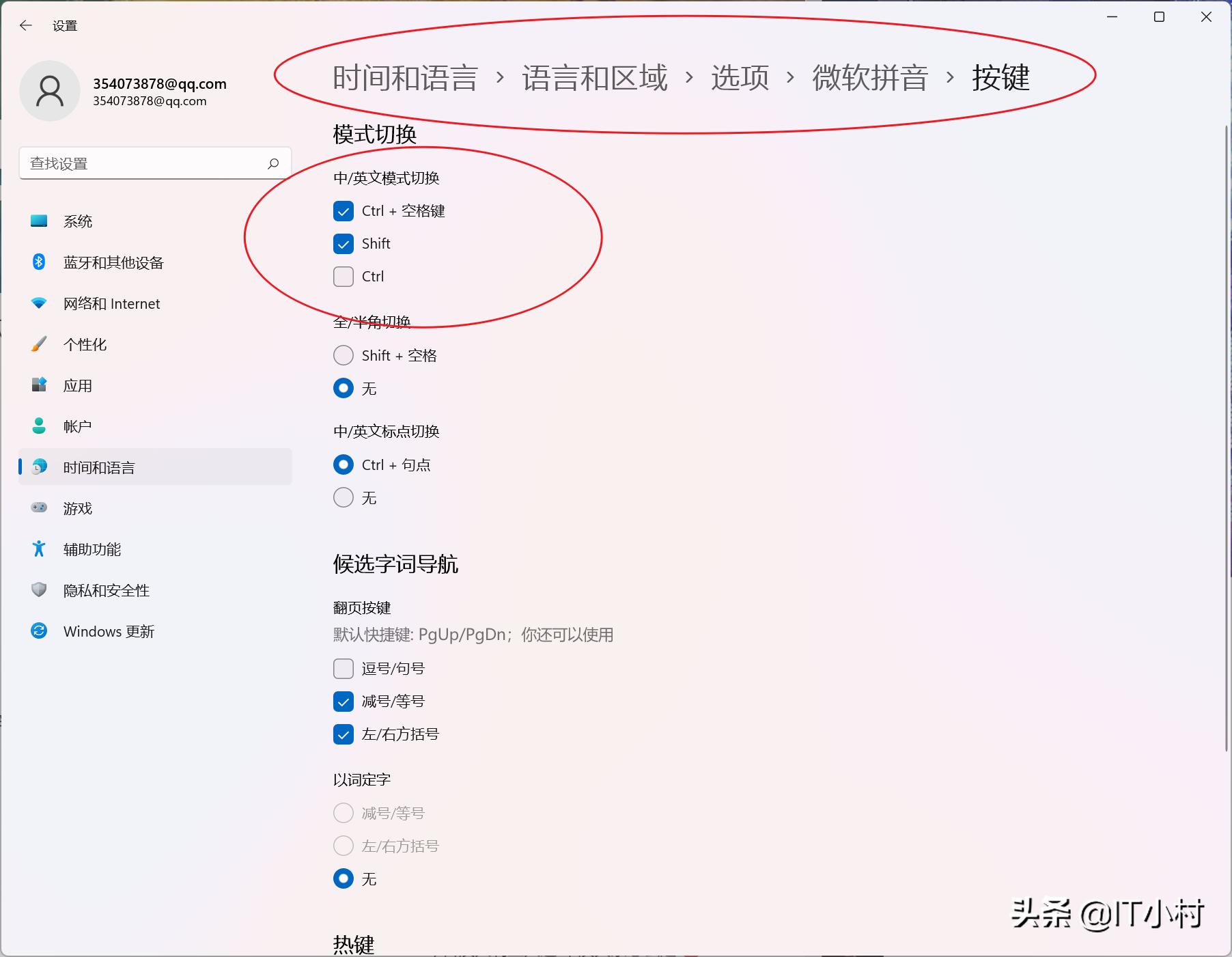Uncheck the 左/右方括号 paging checkbox
The height and width of the screenshot is (957, 1232).
pyautogui.click(x=344, y=734)
